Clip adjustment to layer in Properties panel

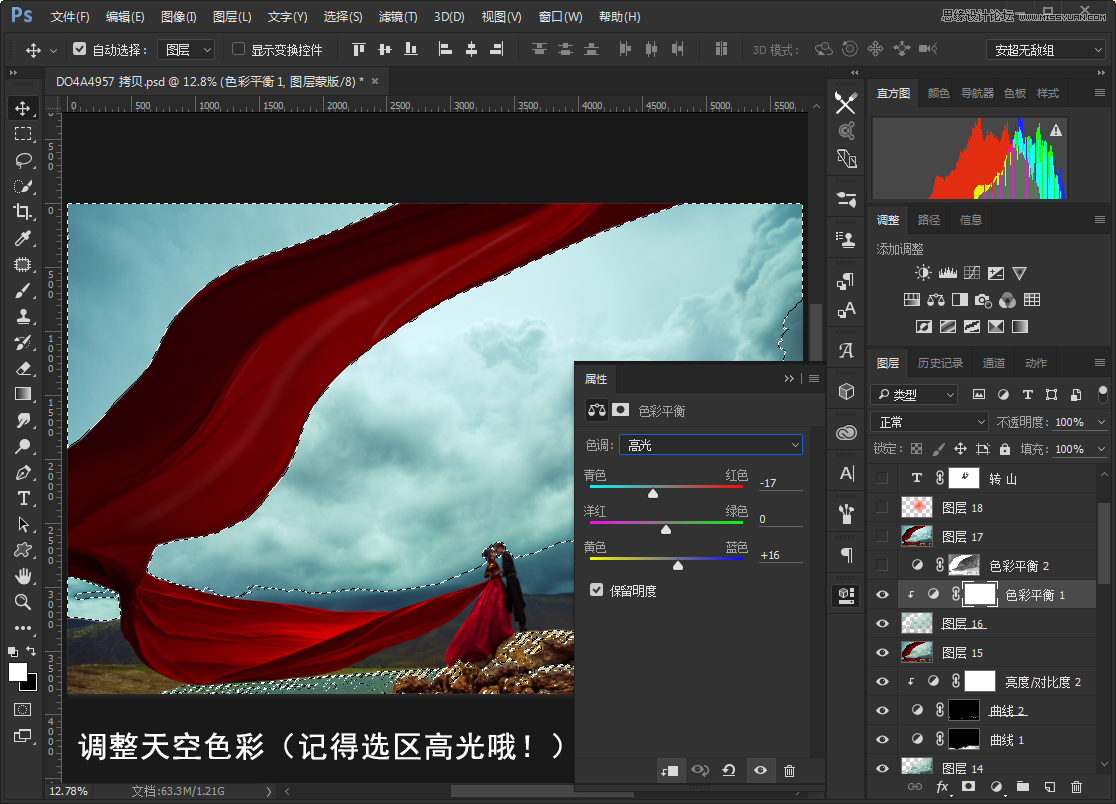pyautogui.click(x=669, y=771)
